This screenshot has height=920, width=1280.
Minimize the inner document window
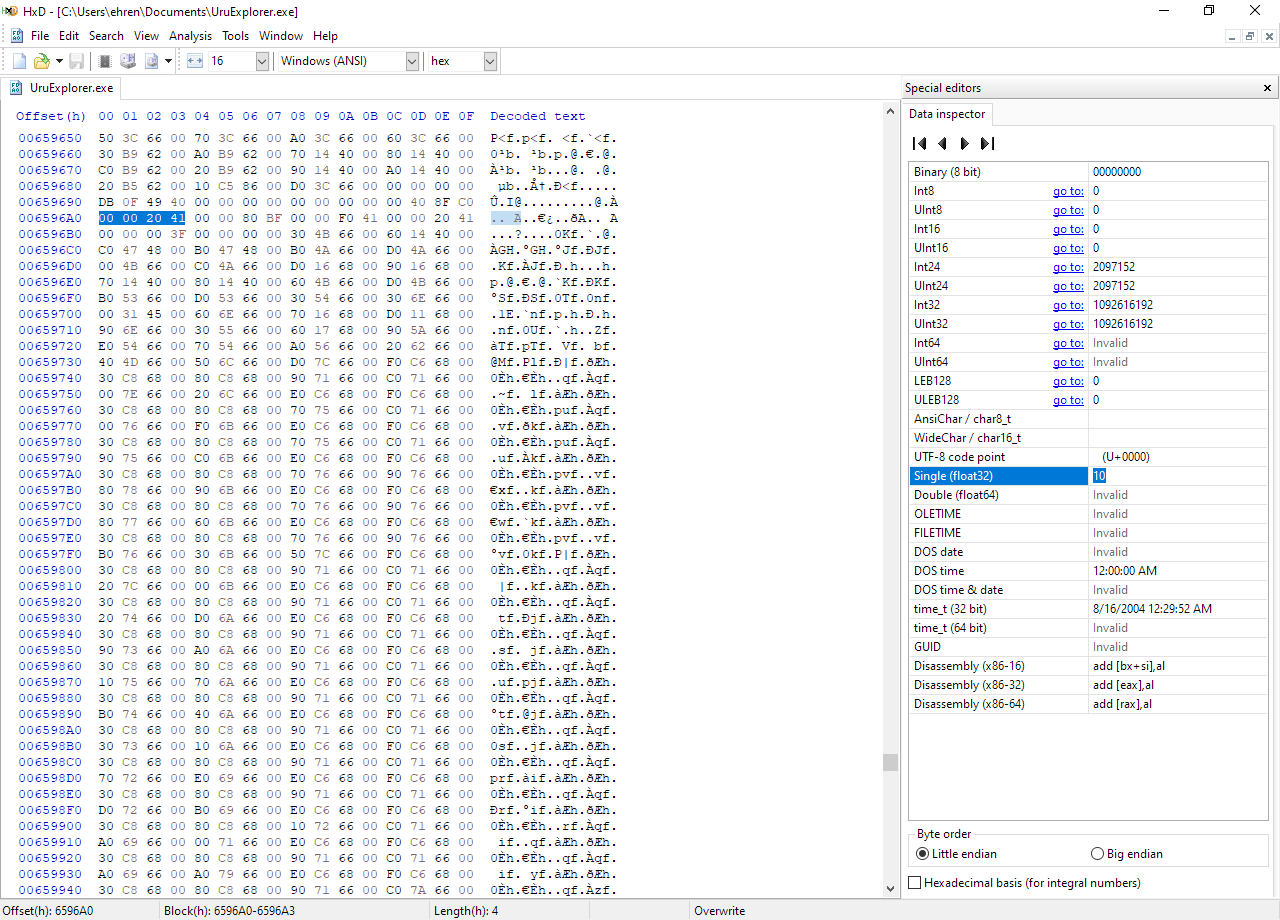click(1232, 36)
